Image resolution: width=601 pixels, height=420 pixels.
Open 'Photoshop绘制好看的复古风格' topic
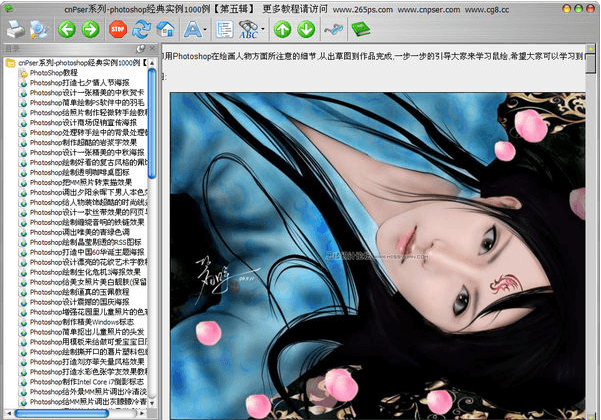coord(89,162)
